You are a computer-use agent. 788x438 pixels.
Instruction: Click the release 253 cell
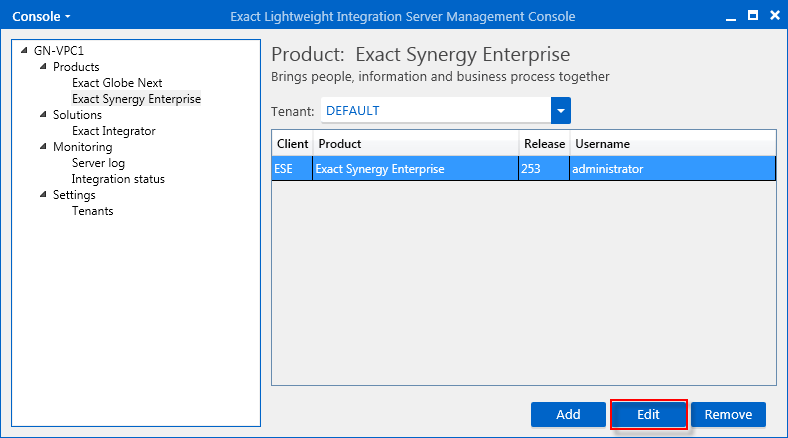(544, 169)
